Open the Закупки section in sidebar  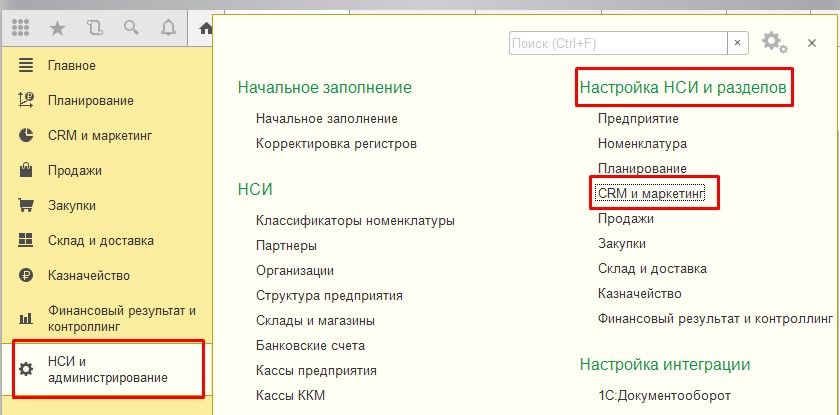pos(72,206)
